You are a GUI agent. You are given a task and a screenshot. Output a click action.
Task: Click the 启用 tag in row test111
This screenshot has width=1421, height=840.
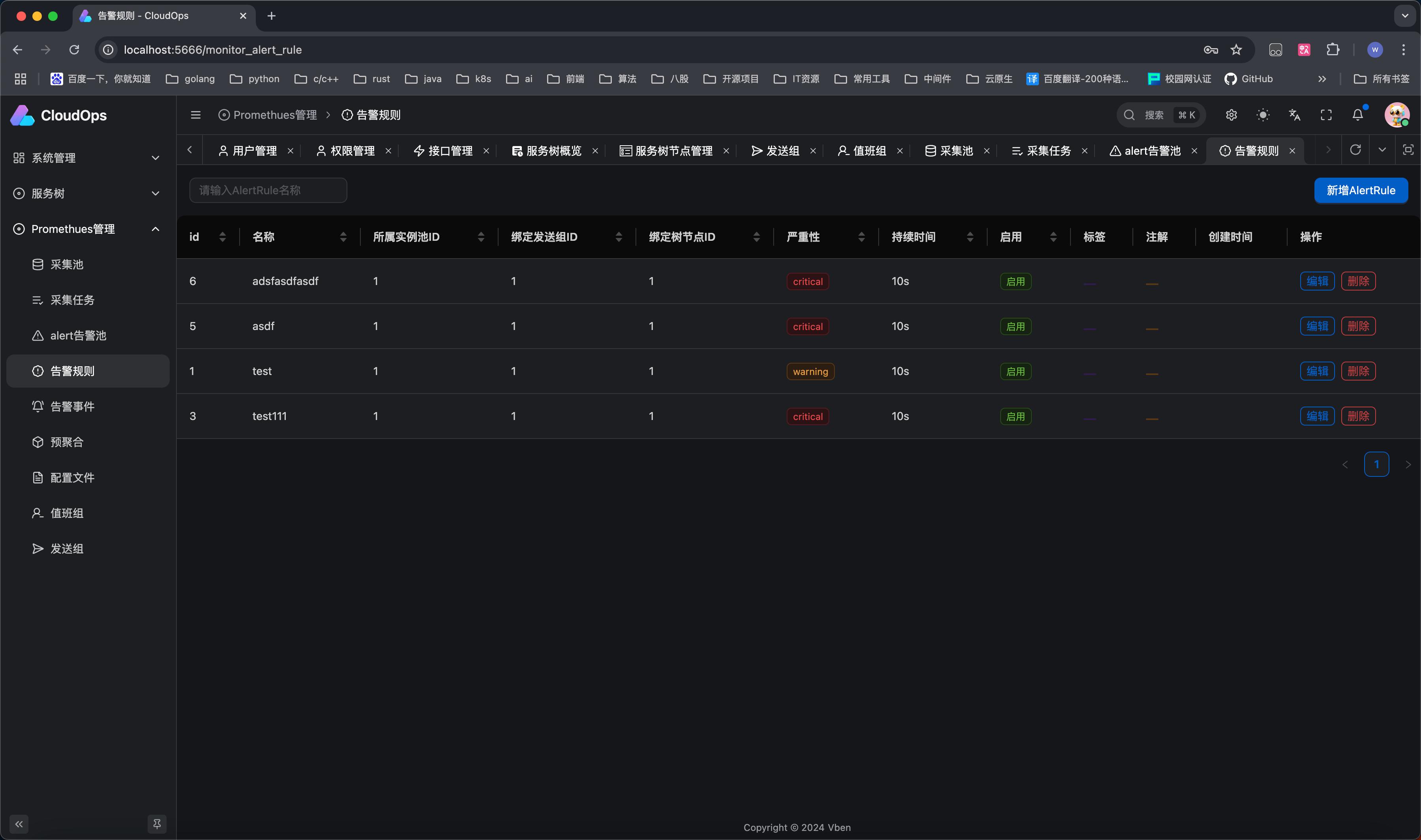1016,416
